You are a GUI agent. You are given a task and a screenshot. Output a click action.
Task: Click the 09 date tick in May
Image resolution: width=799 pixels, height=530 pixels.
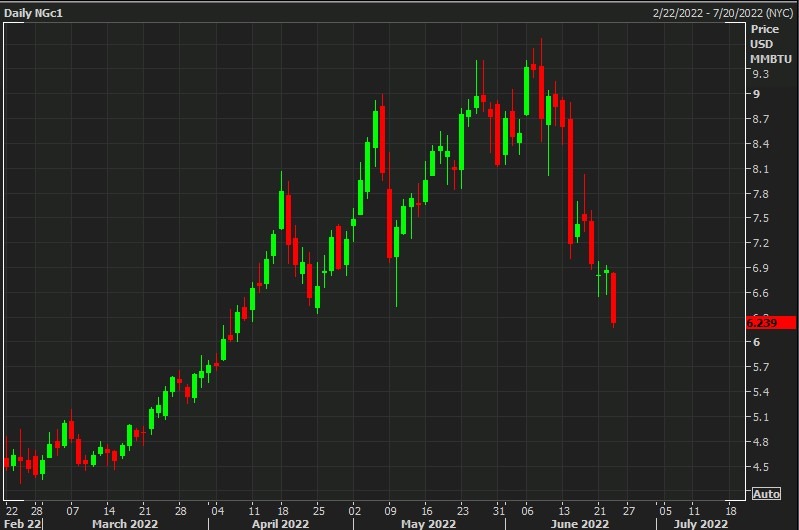[390, 511]
